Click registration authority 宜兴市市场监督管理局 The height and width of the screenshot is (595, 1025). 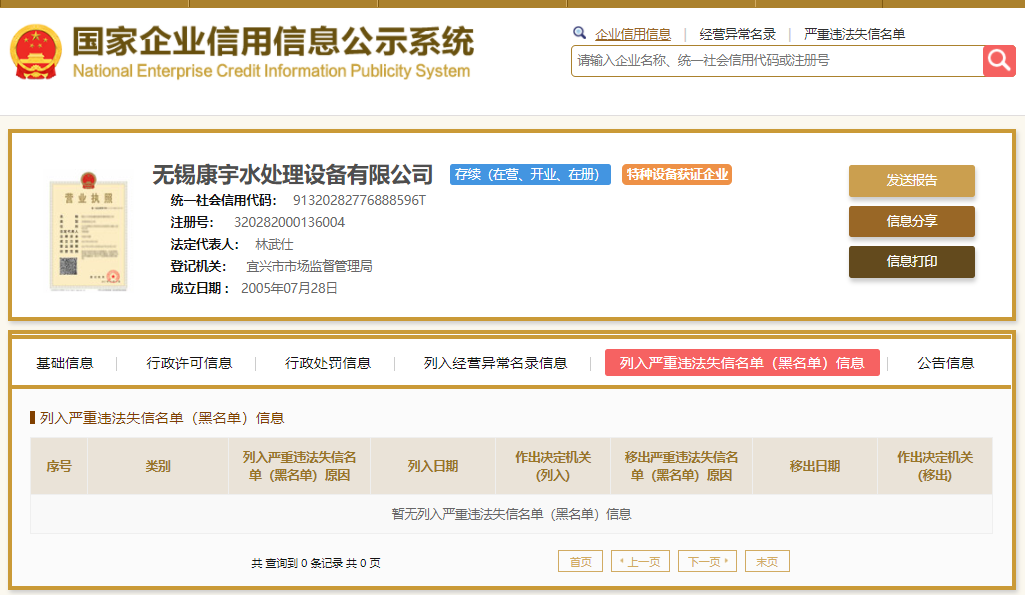pyautogui.click(x=309, y=266)
